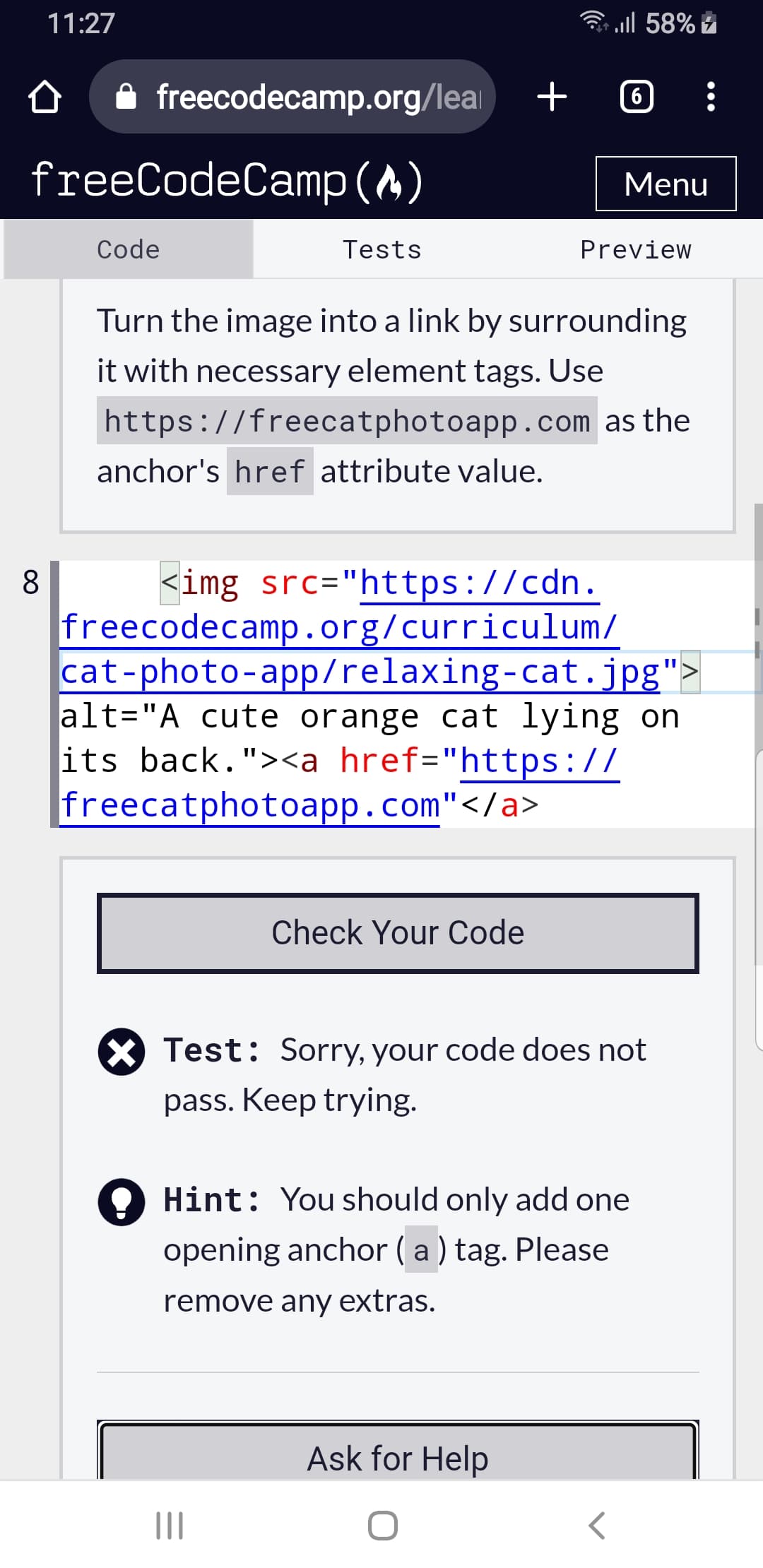
Task: Open the tab switcher showing 6 tabs
Action: coord(637,97)
